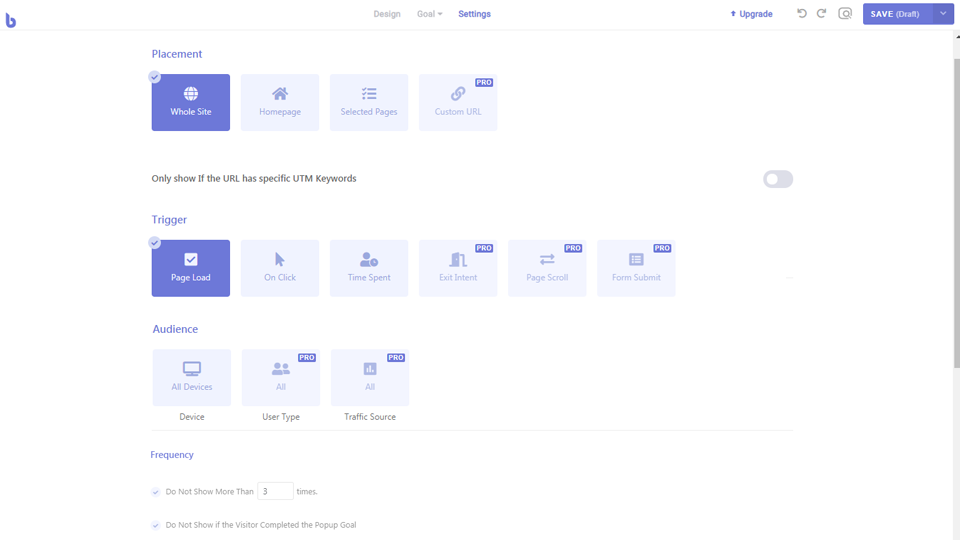The image size is (960, 540).
Task: Choose Selected Pages placement option
Action: (369, 102)
